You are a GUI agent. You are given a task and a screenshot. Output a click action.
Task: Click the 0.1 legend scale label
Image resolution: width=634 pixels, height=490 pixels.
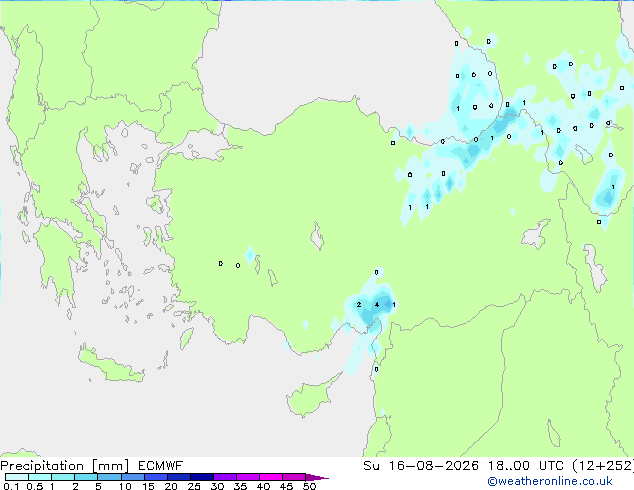[x=11, y=486]
